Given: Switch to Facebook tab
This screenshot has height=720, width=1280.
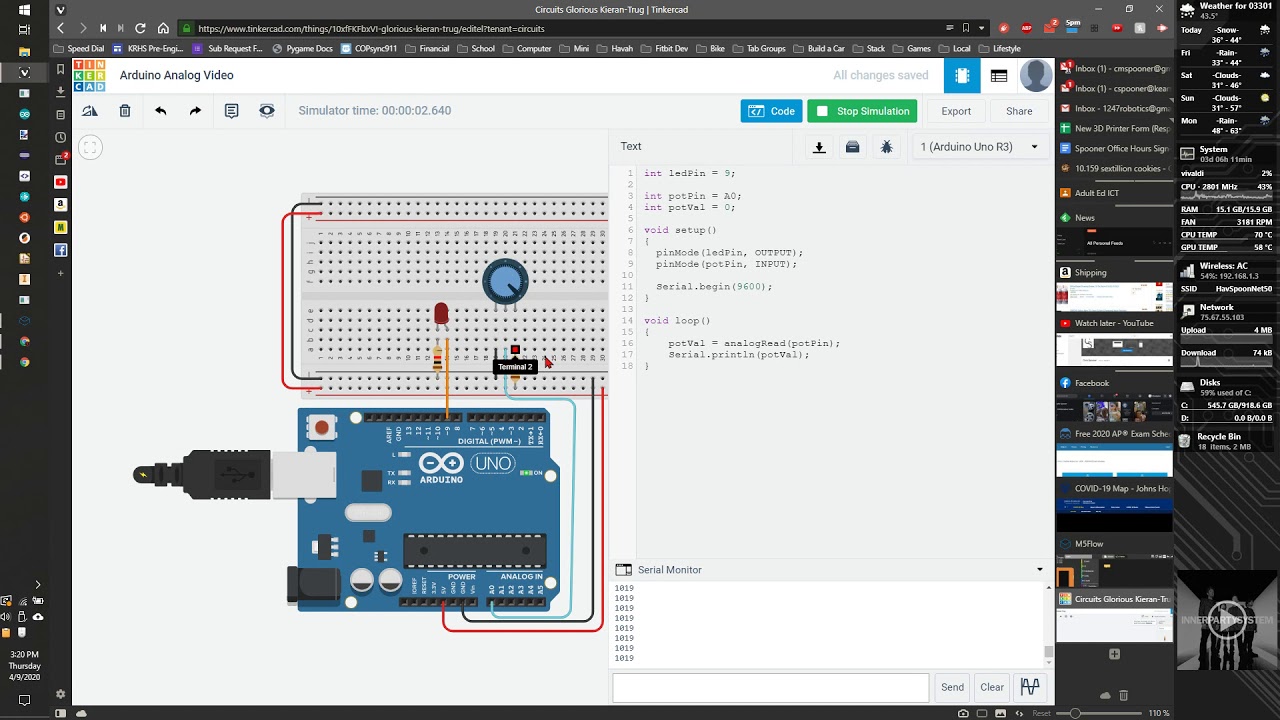Looking at the screenshot, I should tap(1114, 383).
